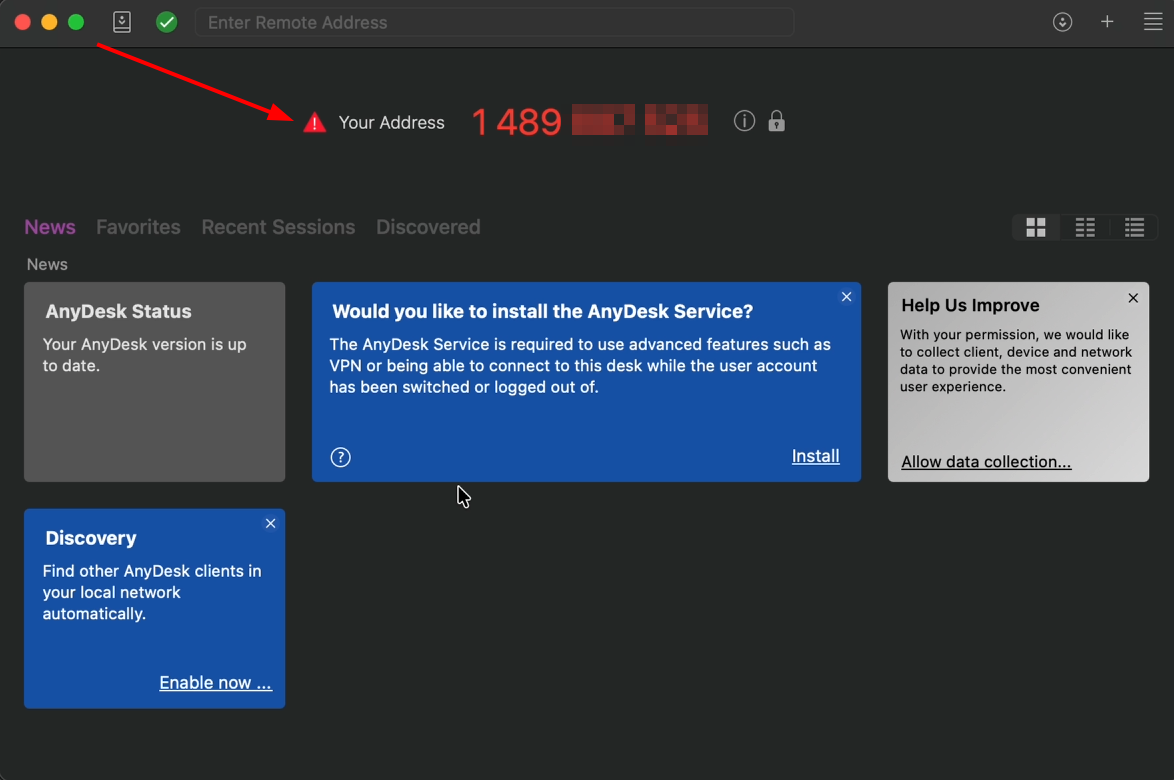
Task: Add new session with plus icon
Action: 1107,22
